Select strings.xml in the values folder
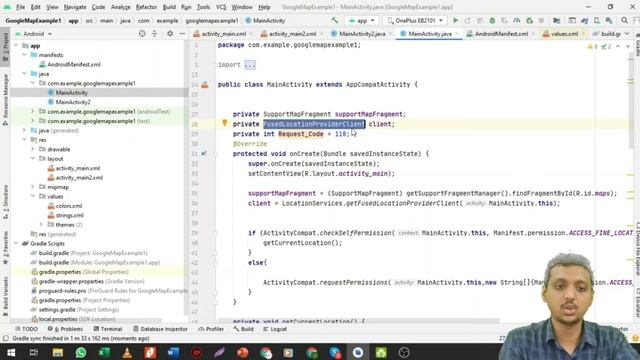640x360 pixels. (70, 215)
